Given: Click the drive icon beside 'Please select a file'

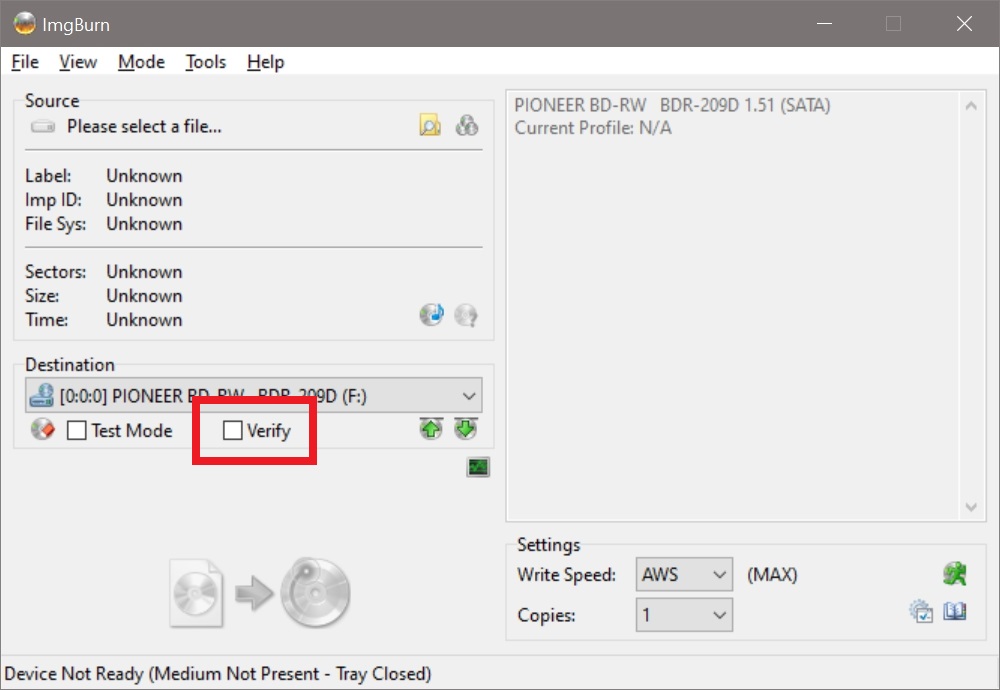Looking at the screenshot, I should (43, 126).
